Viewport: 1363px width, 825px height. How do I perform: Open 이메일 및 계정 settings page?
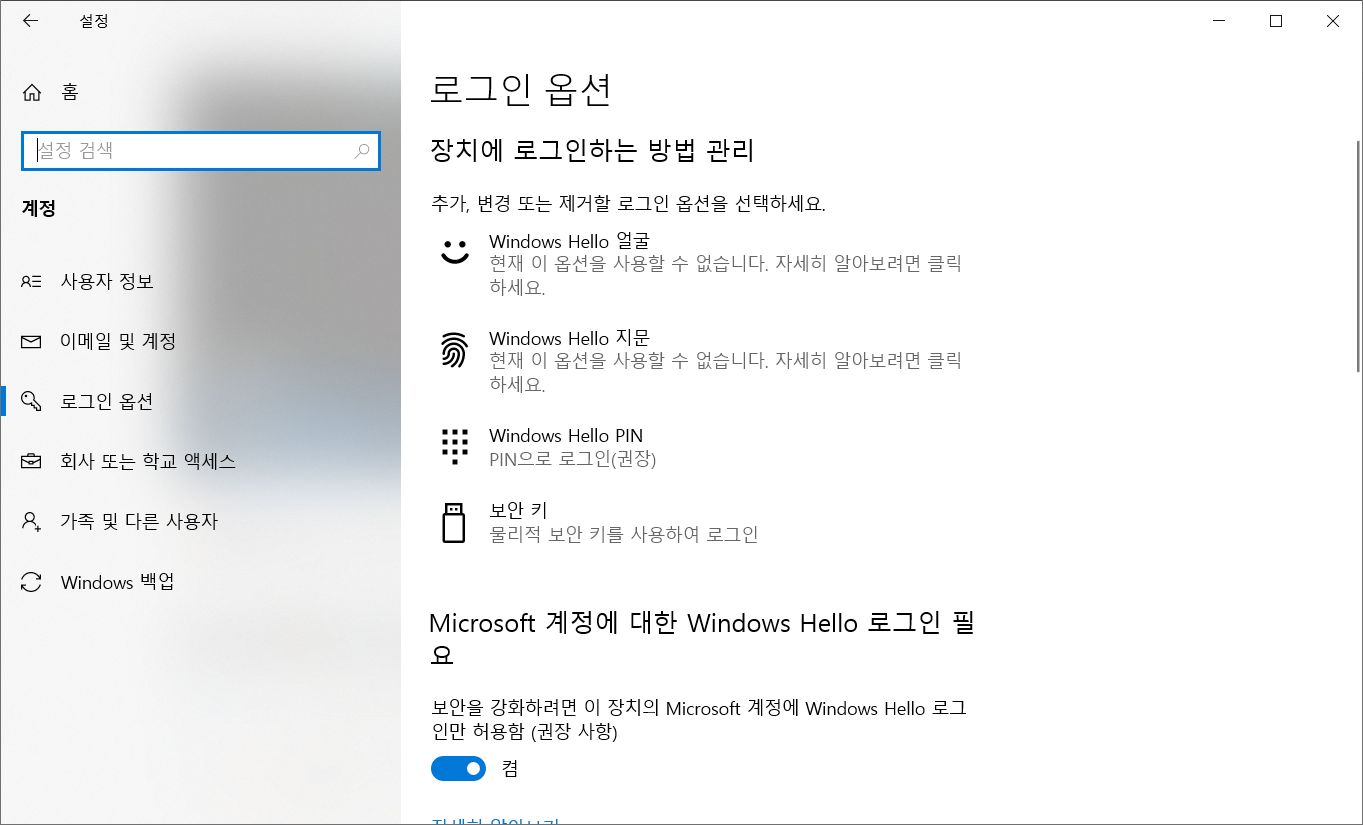click(200, 342)
